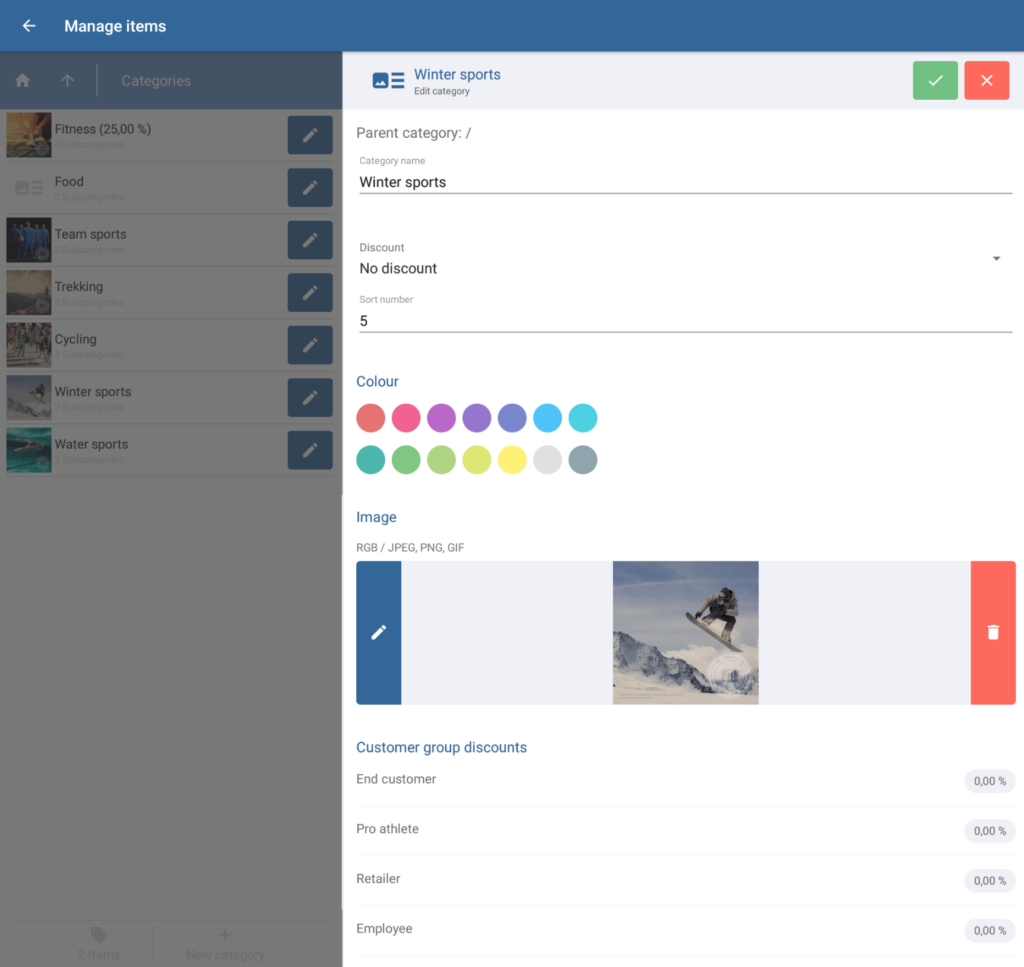Select the red colour swatch

tap(371, 418)
